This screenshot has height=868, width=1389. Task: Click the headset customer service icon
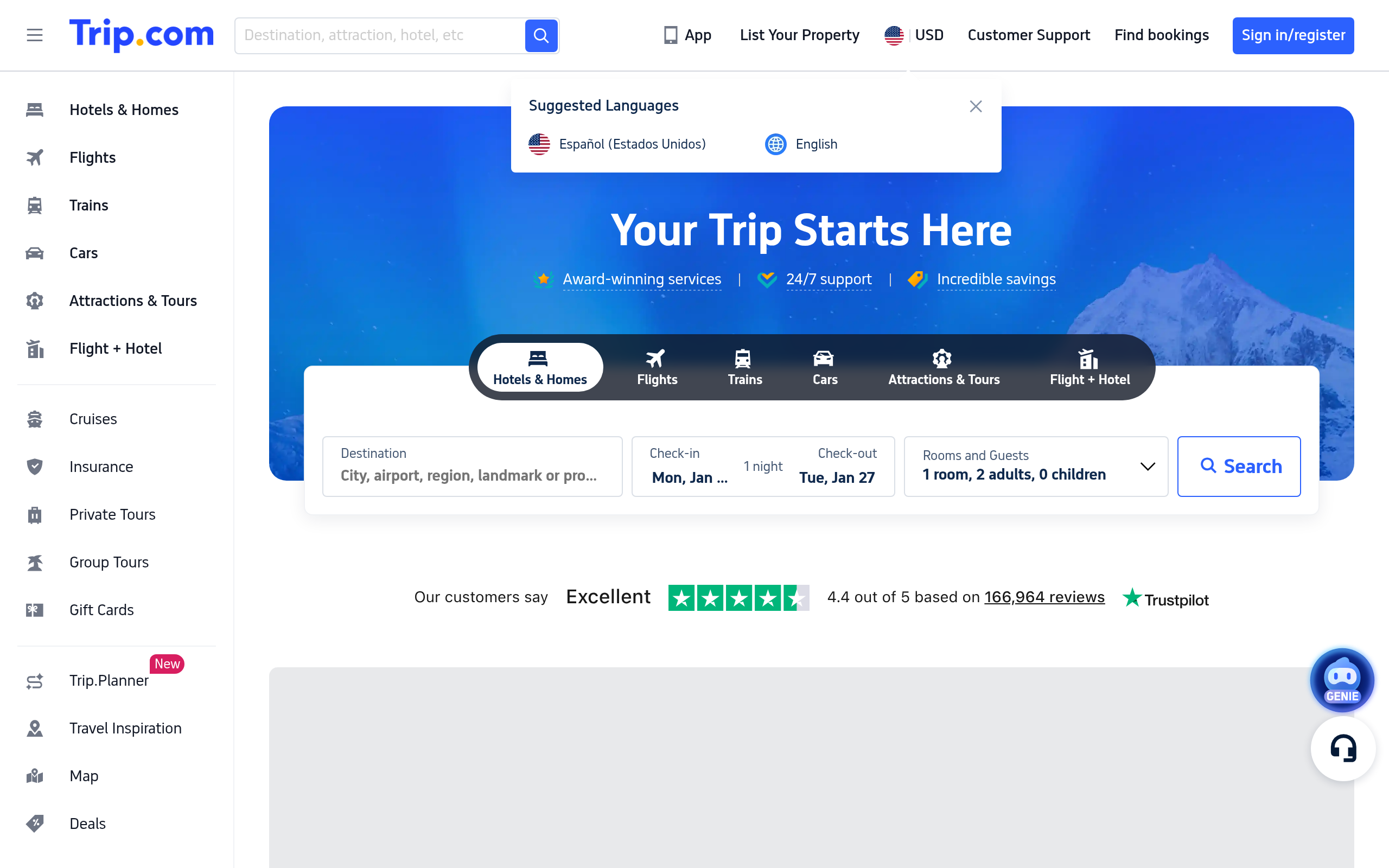(x=1342, y=748)
